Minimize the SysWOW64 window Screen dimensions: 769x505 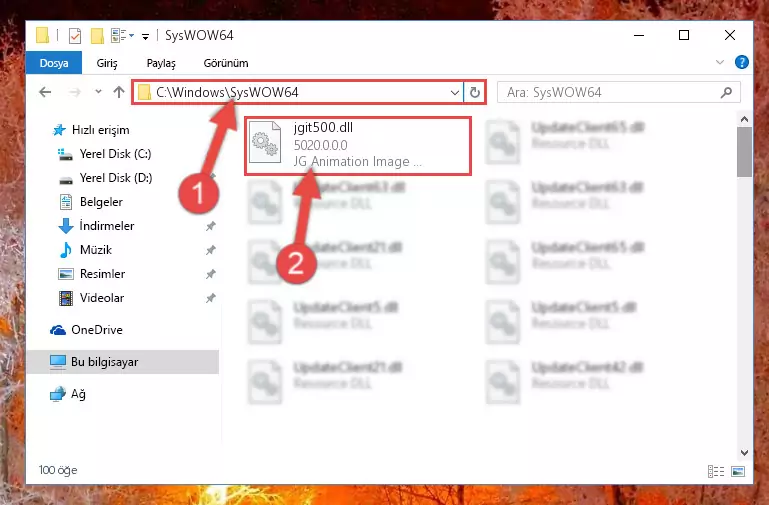tap(639, 35)
